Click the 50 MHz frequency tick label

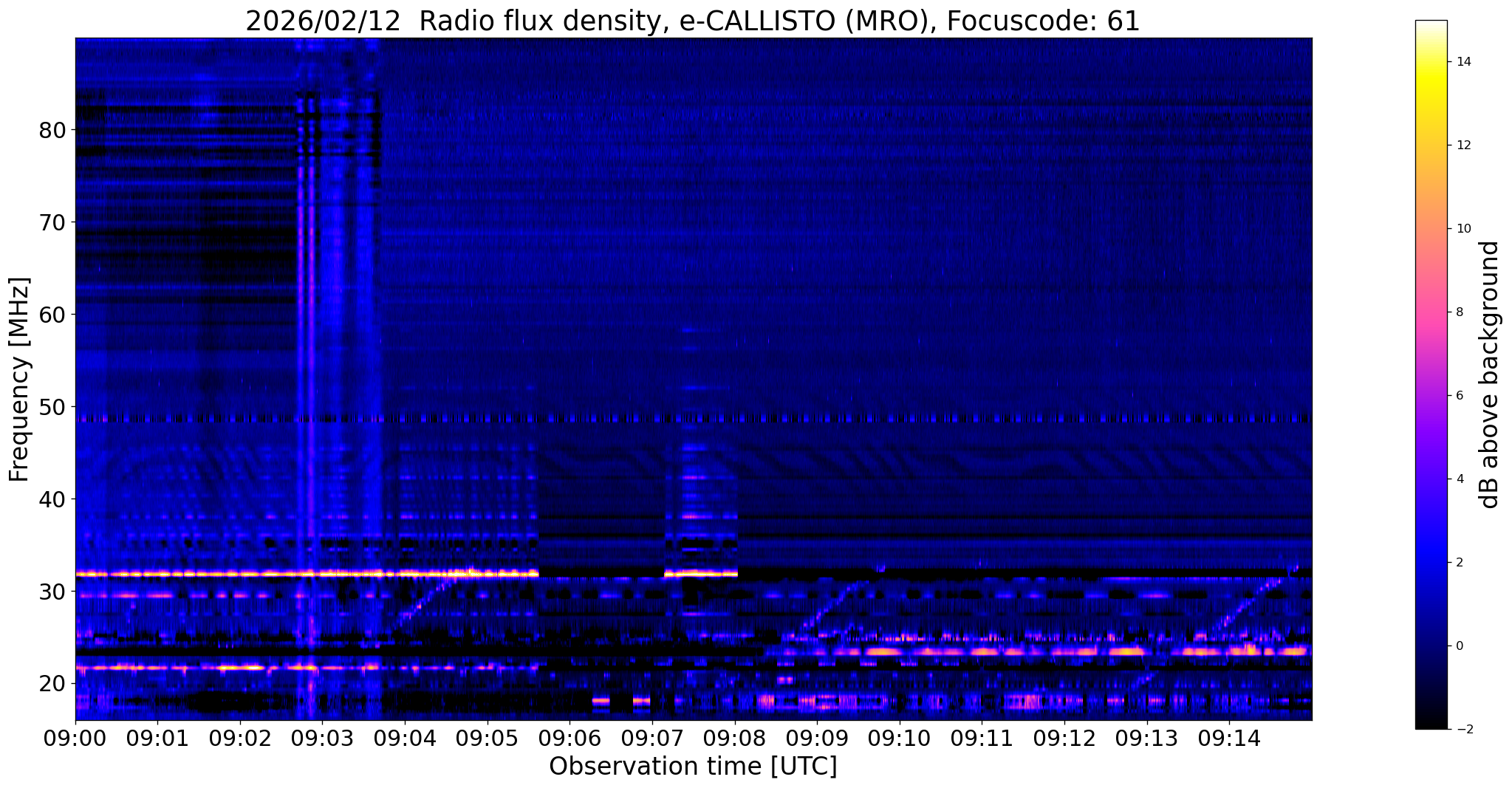tap(52, 407)
